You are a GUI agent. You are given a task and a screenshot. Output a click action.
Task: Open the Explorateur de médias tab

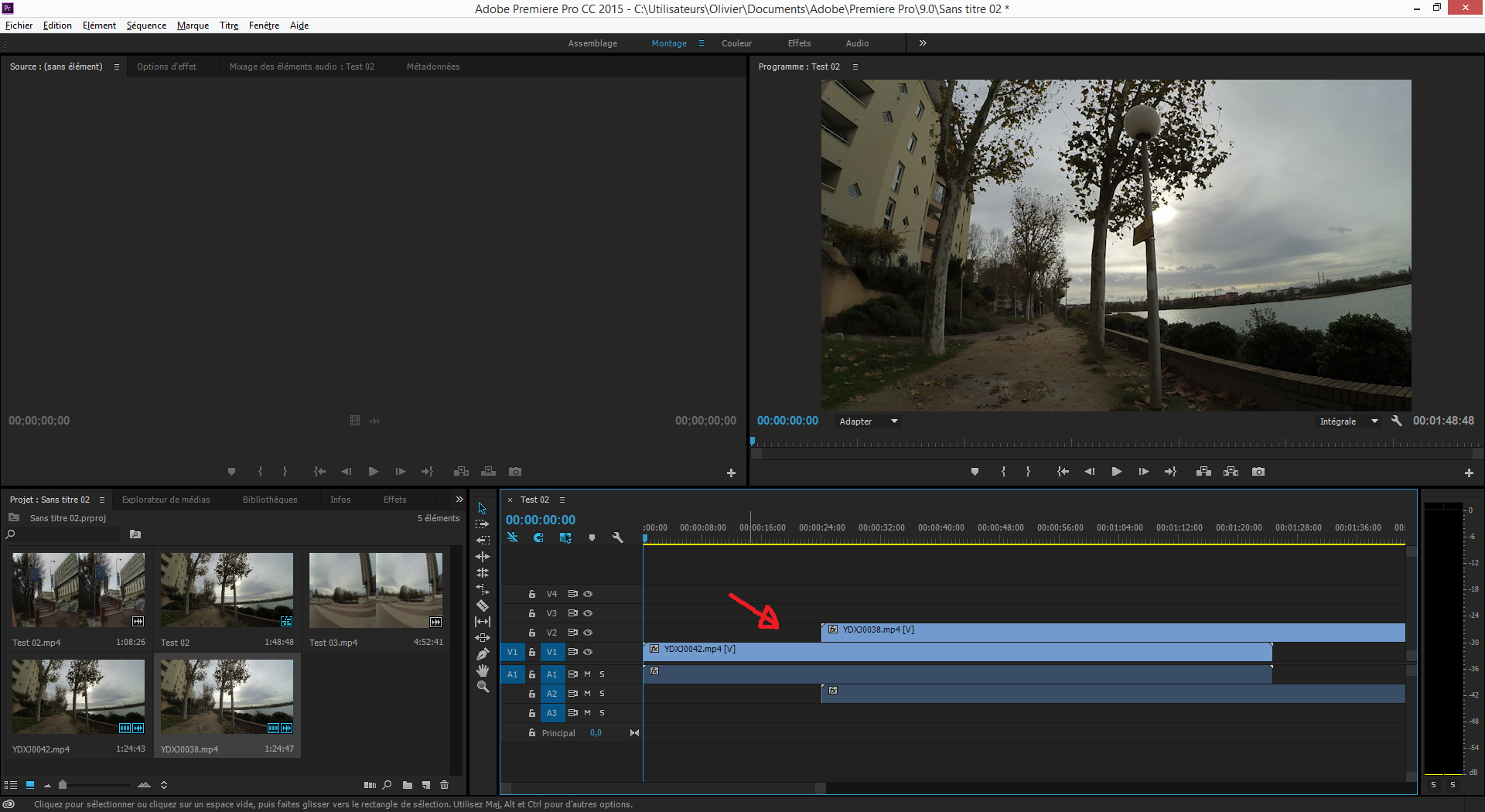[166, 500]
